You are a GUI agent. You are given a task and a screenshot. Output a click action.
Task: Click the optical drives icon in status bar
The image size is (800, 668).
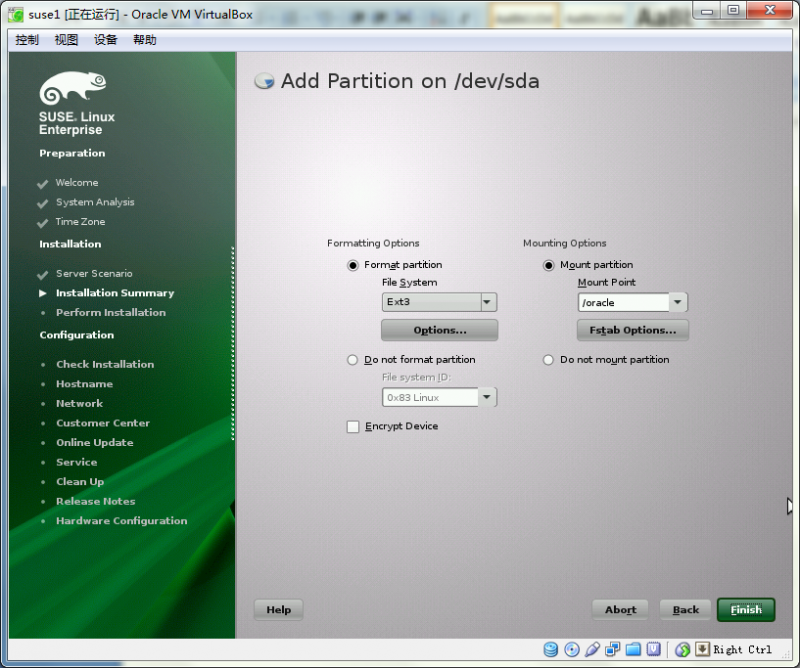pyautogui.click(x=572, y=649)
